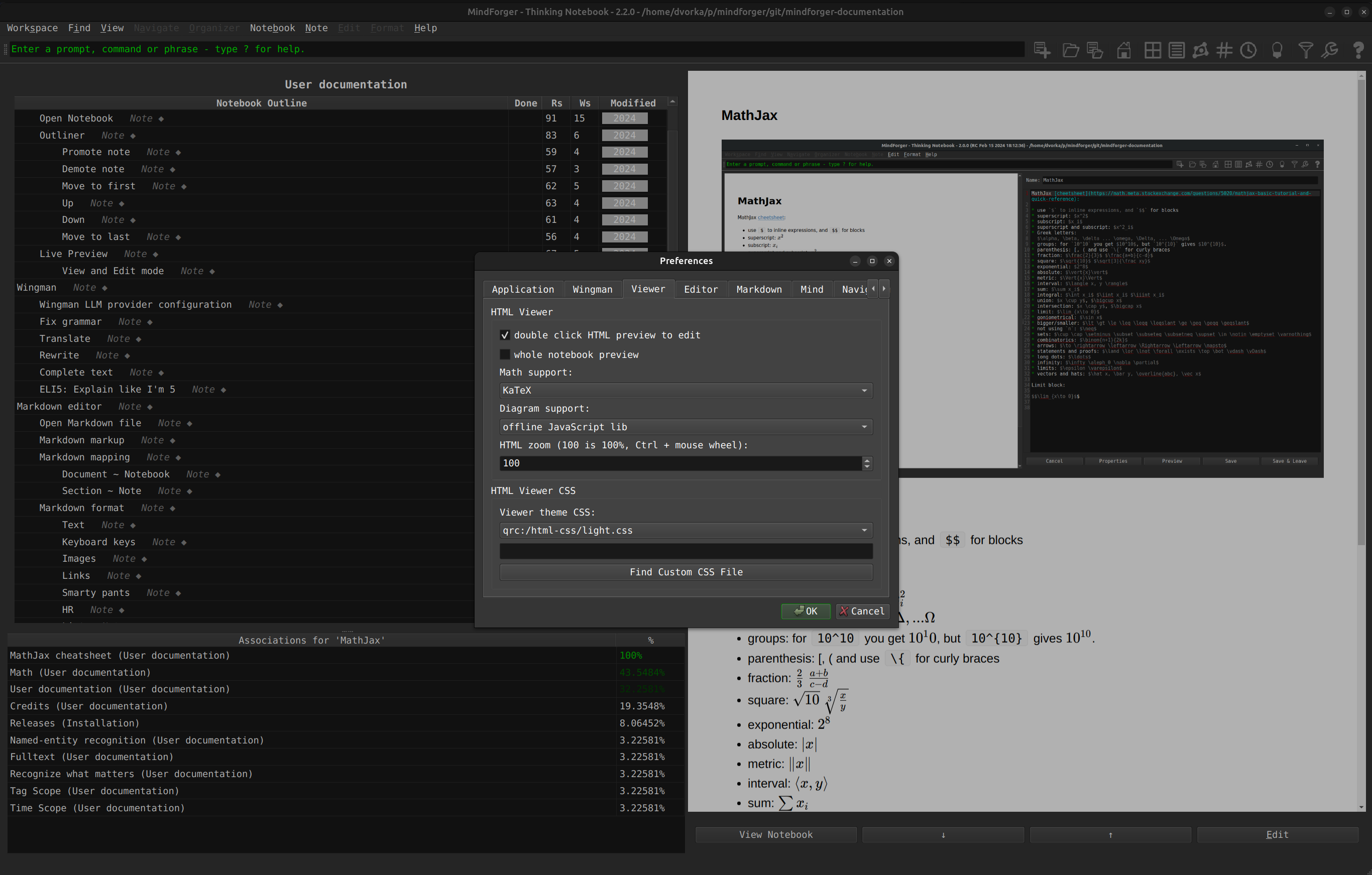Show recent notes with the clock icon
This screenshot has height=875, width=1372.
[x=1248, y=50]
